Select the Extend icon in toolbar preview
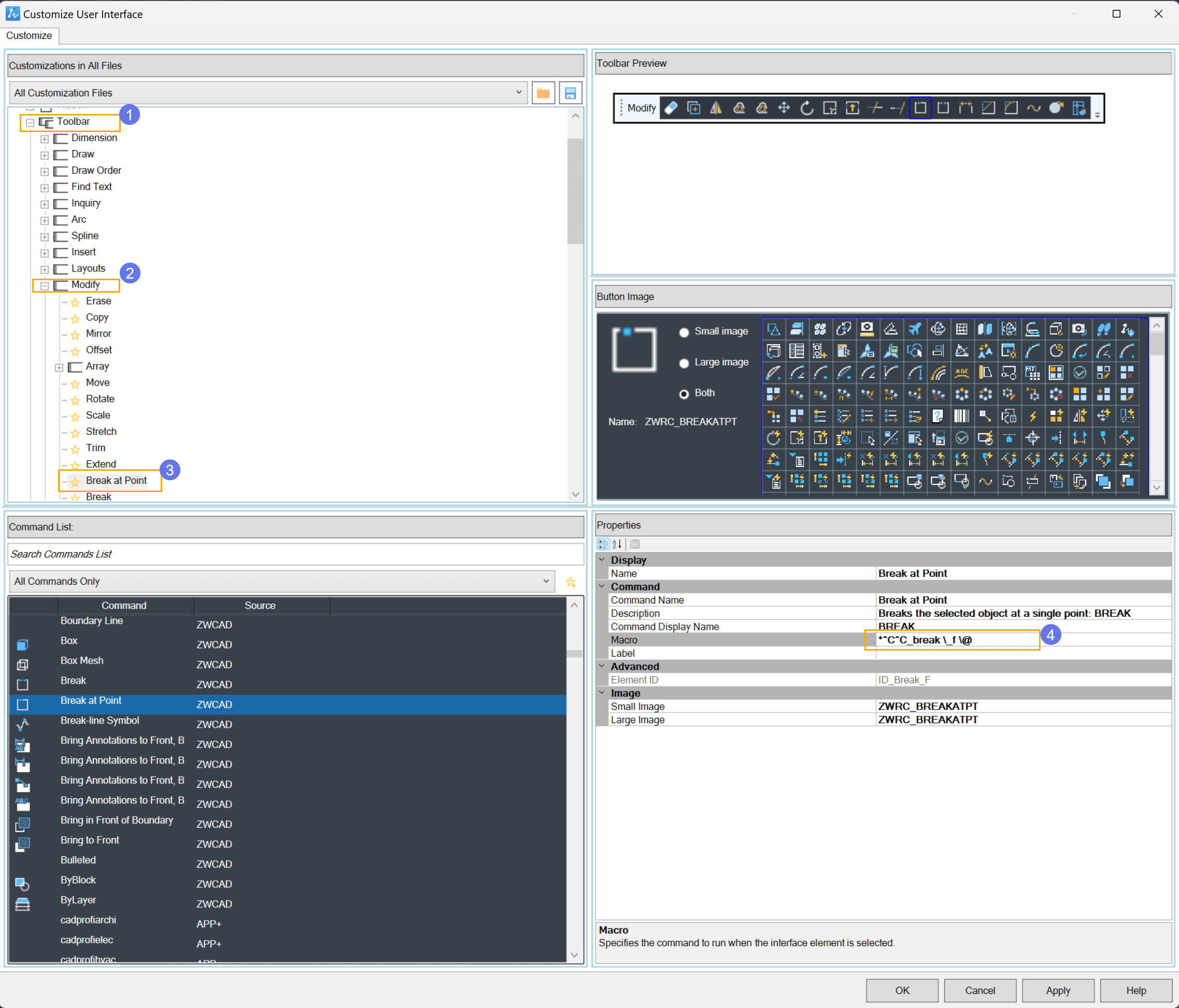1179x1008 pixels. pos(898,108)
